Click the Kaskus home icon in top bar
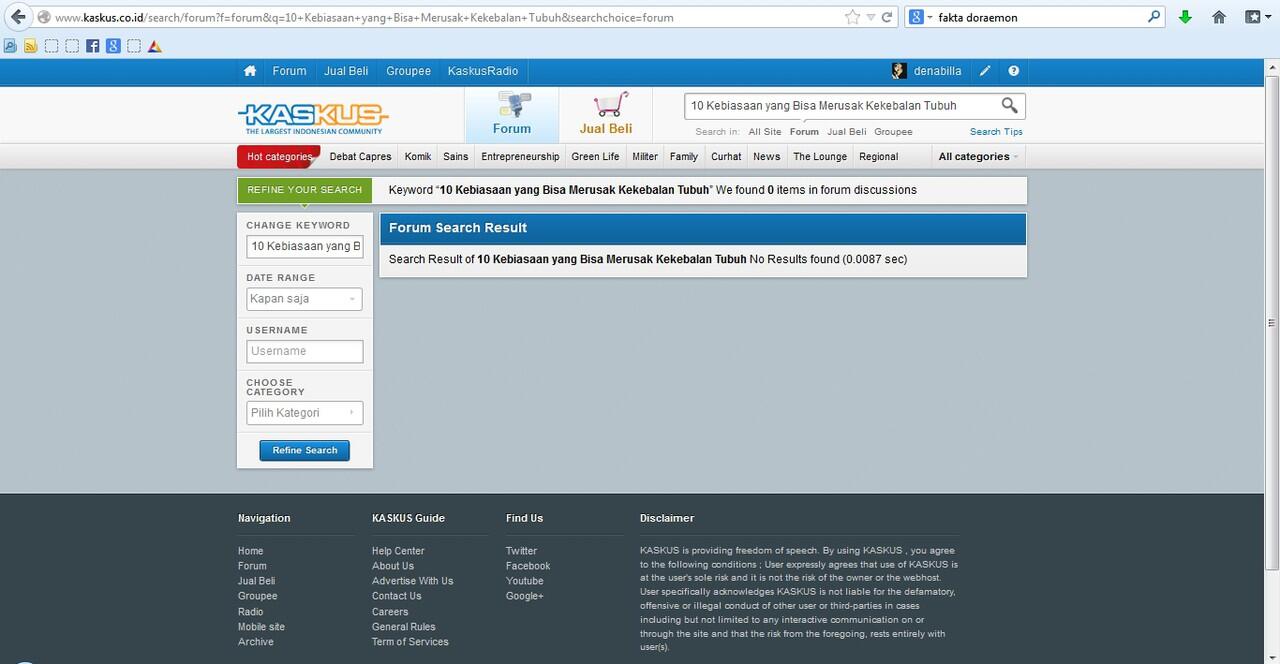1280x664 pixels. tap(250, 71)
